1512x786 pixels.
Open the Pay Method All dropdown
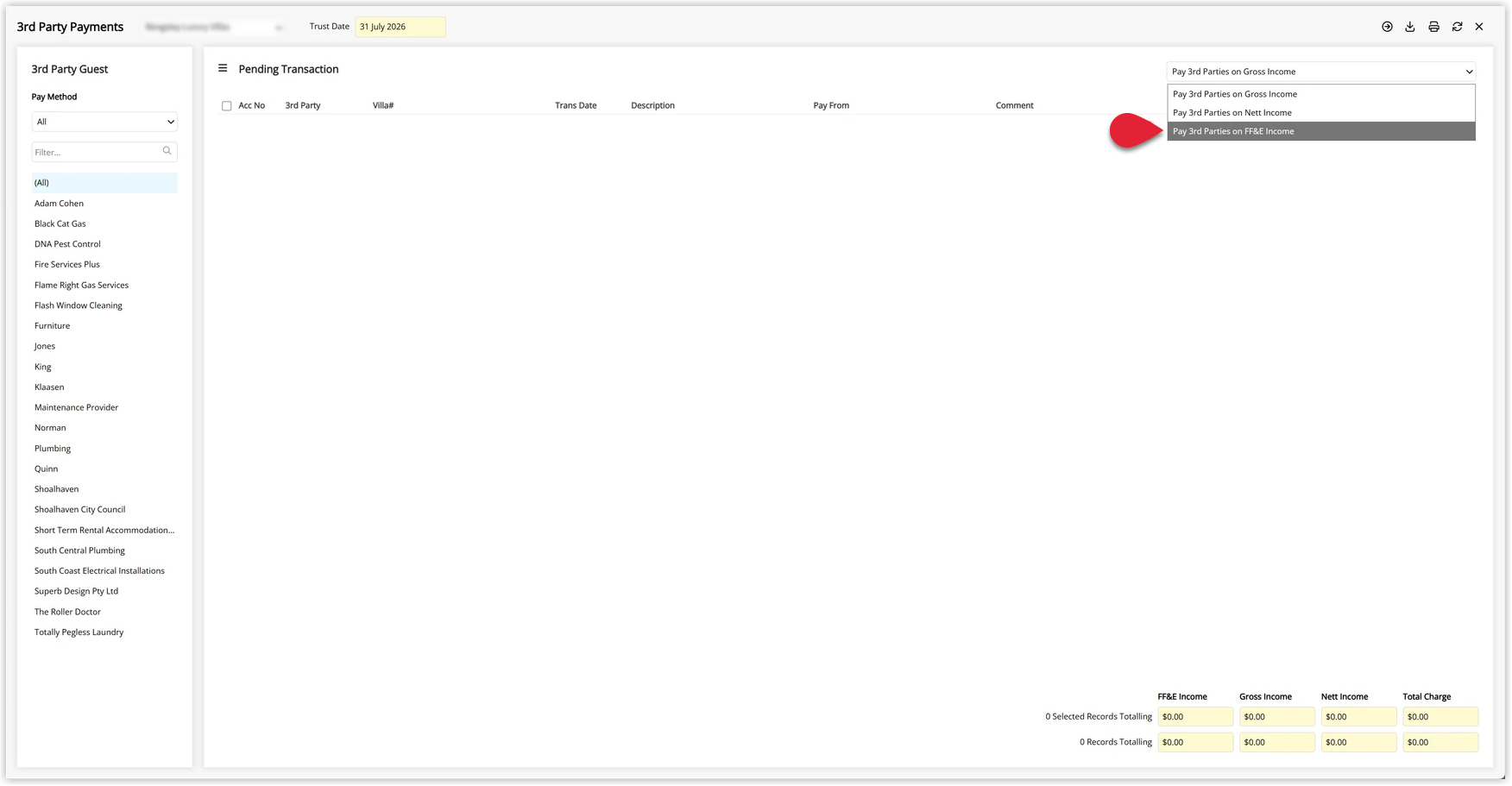[104, 122]
